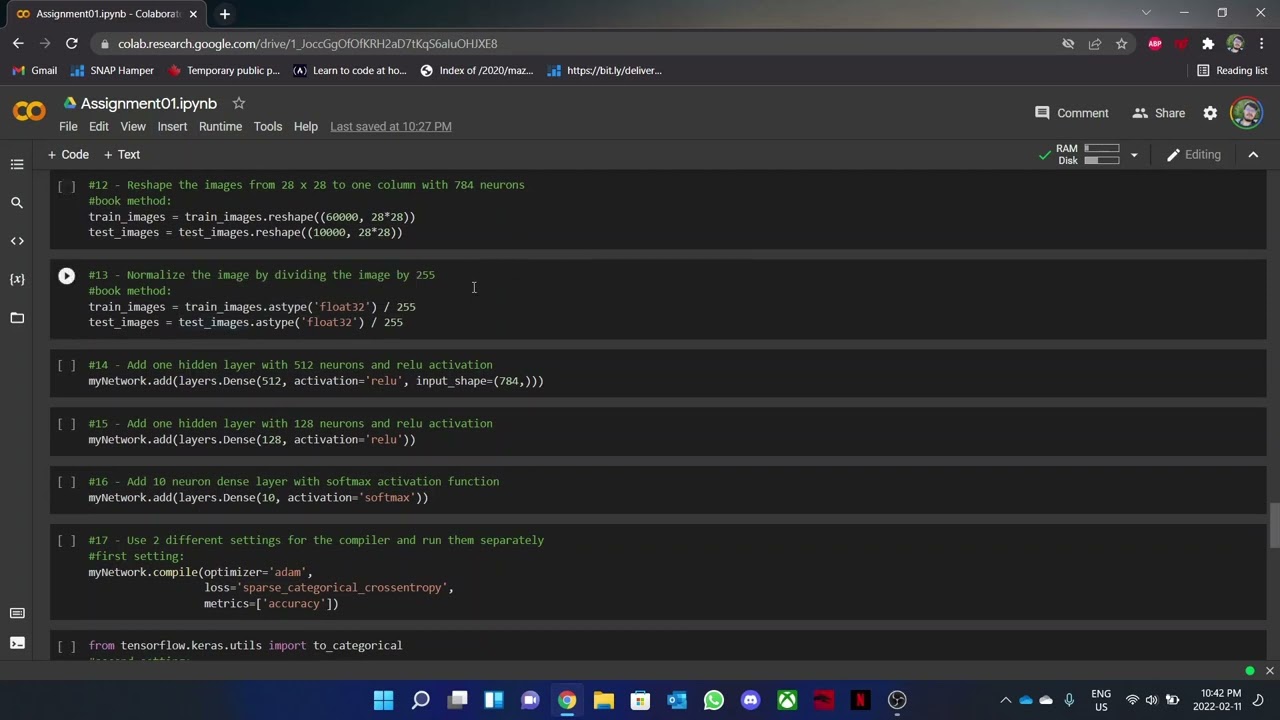Close the Assignment01.ipynb browser tab
1280x720 pixels.
(x=193, y=14)
